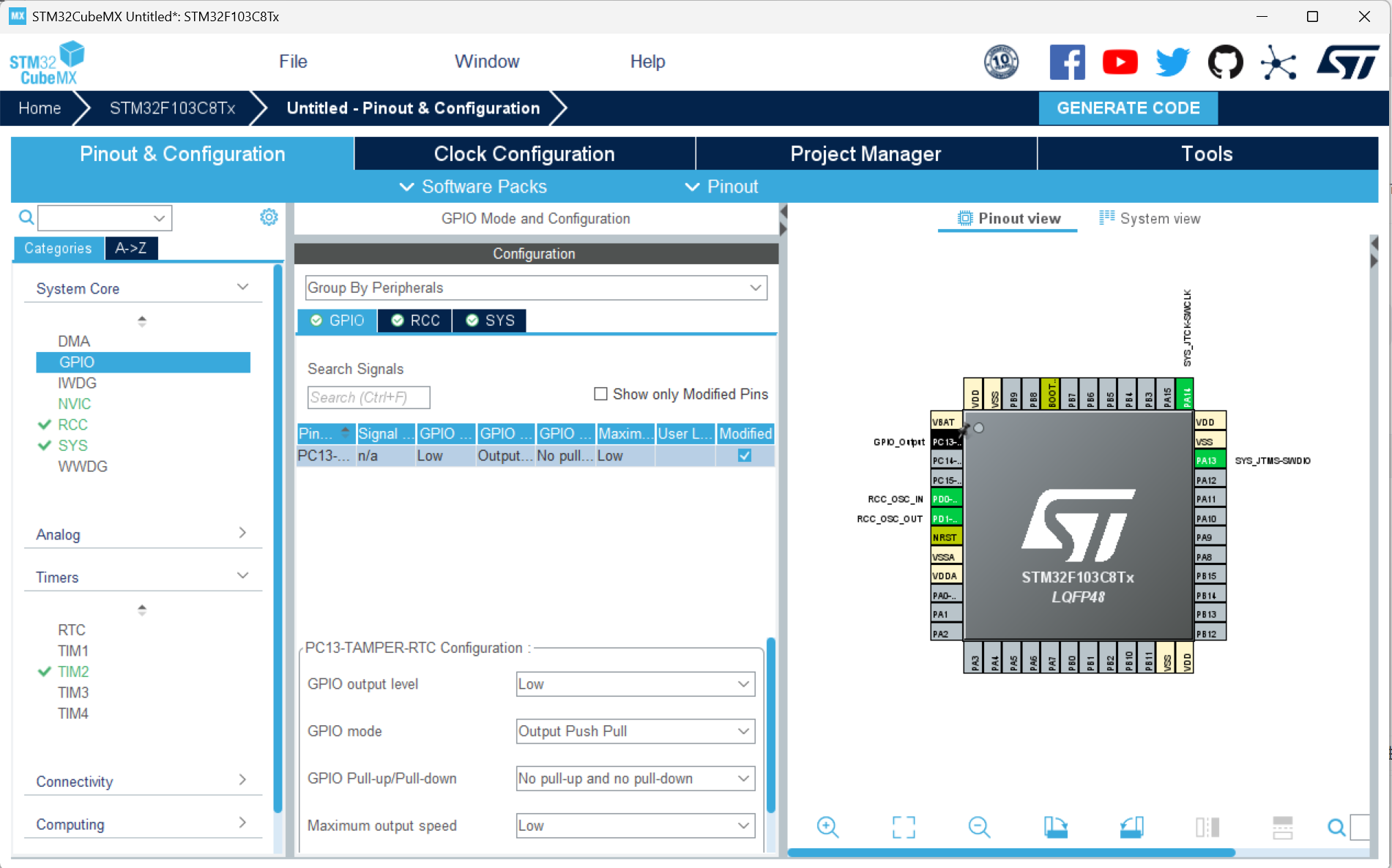Go to the Home breadcrumb
This screenshot has height=868, width=1392.
pyautogui.click(x=40, y=108)
